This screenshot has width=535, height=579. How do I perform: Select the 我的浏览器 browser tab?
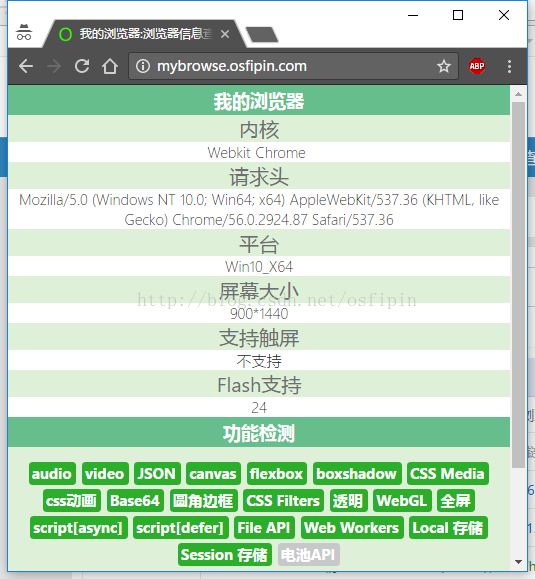(x=144, y=34)
